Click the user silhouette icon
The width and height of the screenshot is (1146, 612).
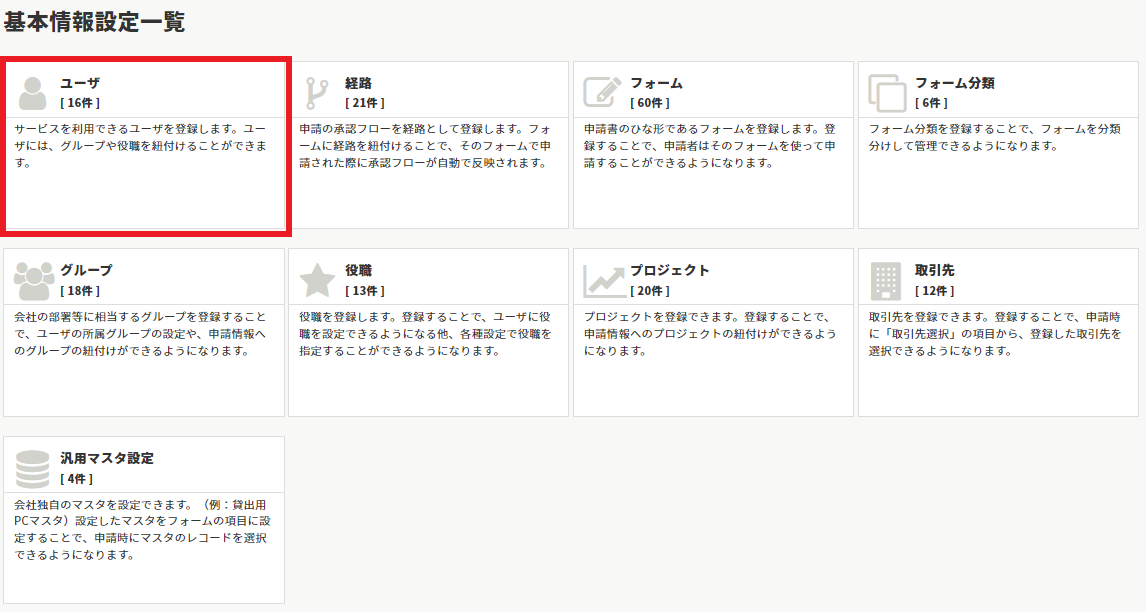(x=33, y=93)
